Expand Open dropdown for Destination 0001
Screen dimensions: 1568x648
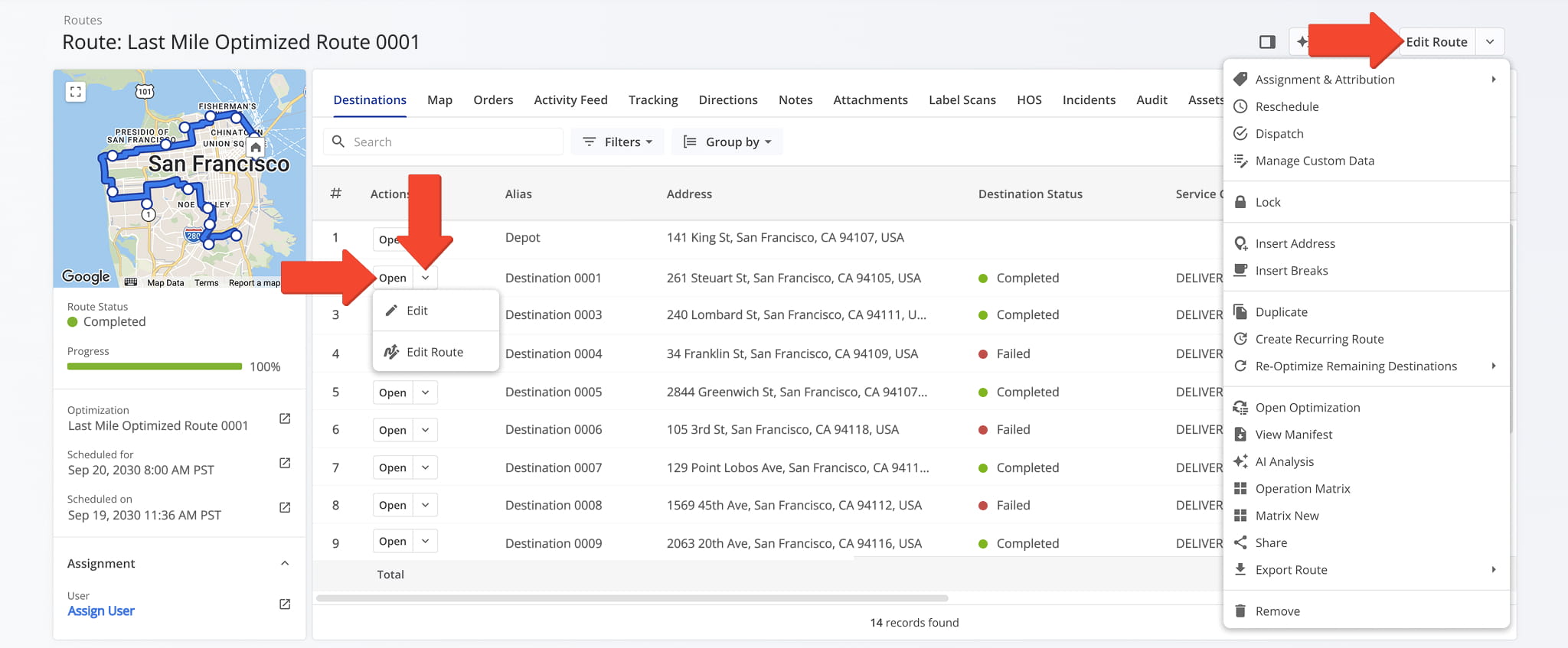pyautogui.click(x=425, y=278)
